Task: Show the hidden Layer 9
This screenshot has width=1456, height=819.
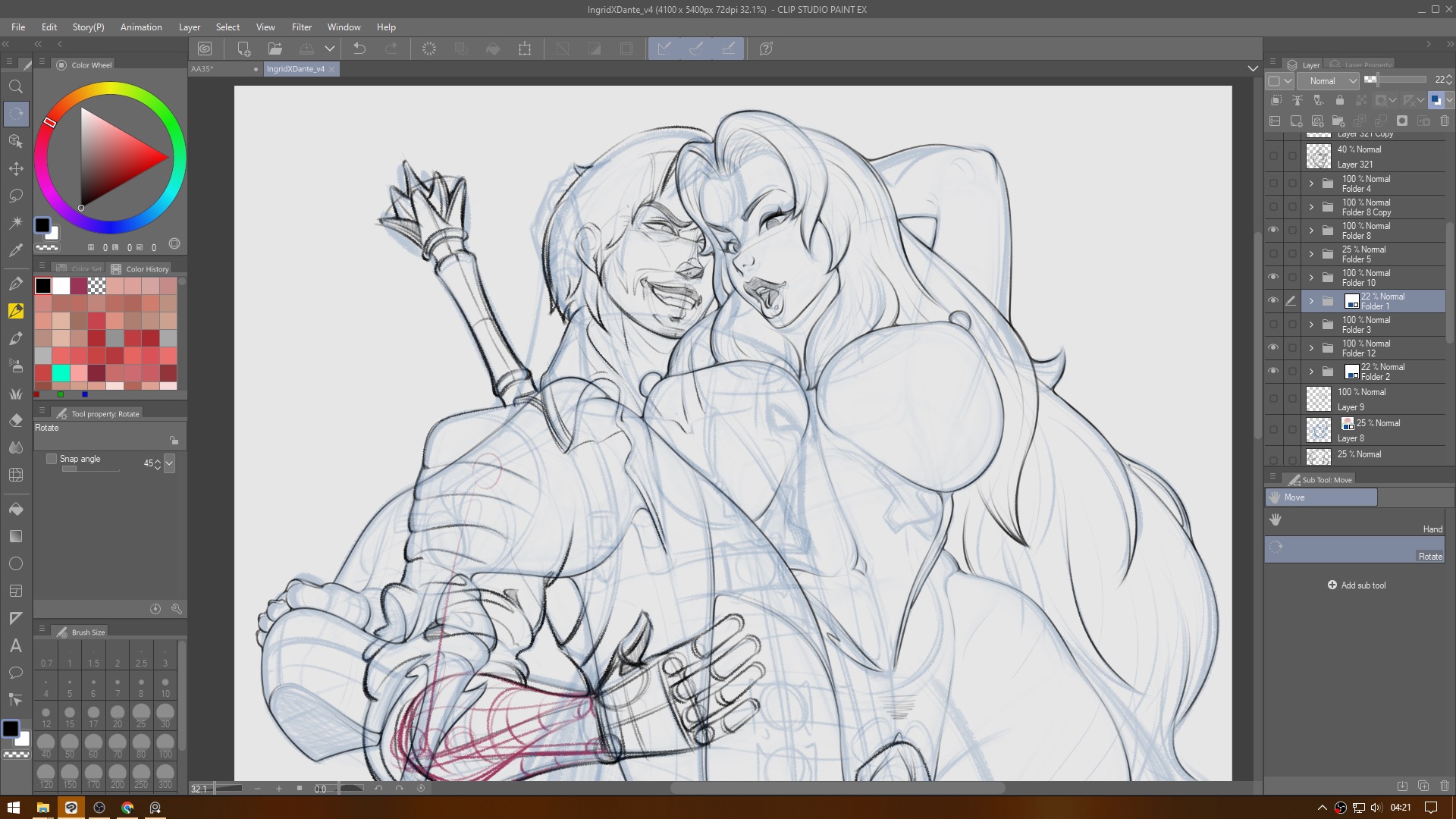Action: pyautogui.click(x=1273, y=399)
